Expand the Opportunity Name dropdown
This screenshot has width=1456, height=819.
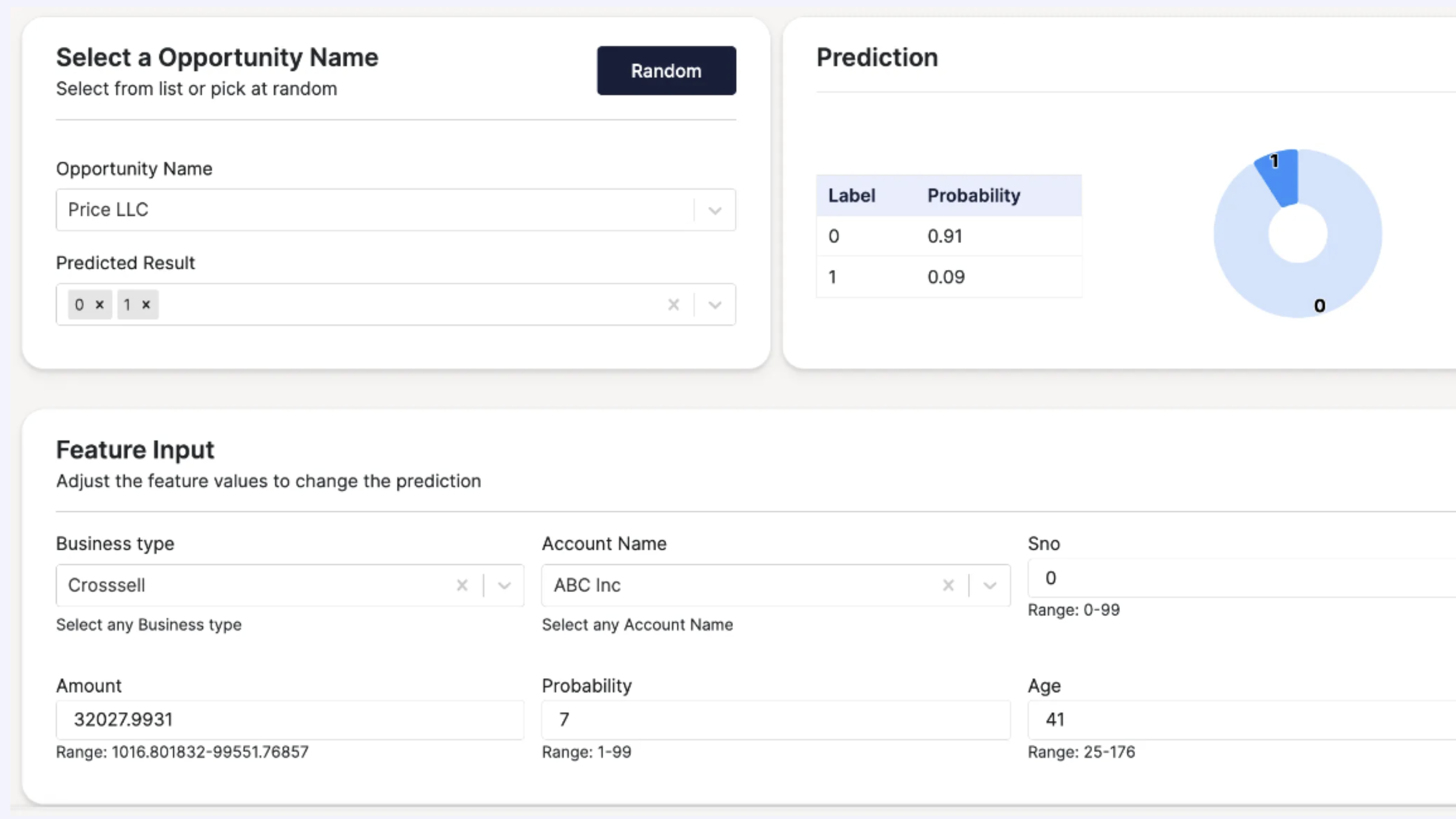click(715, 210)
